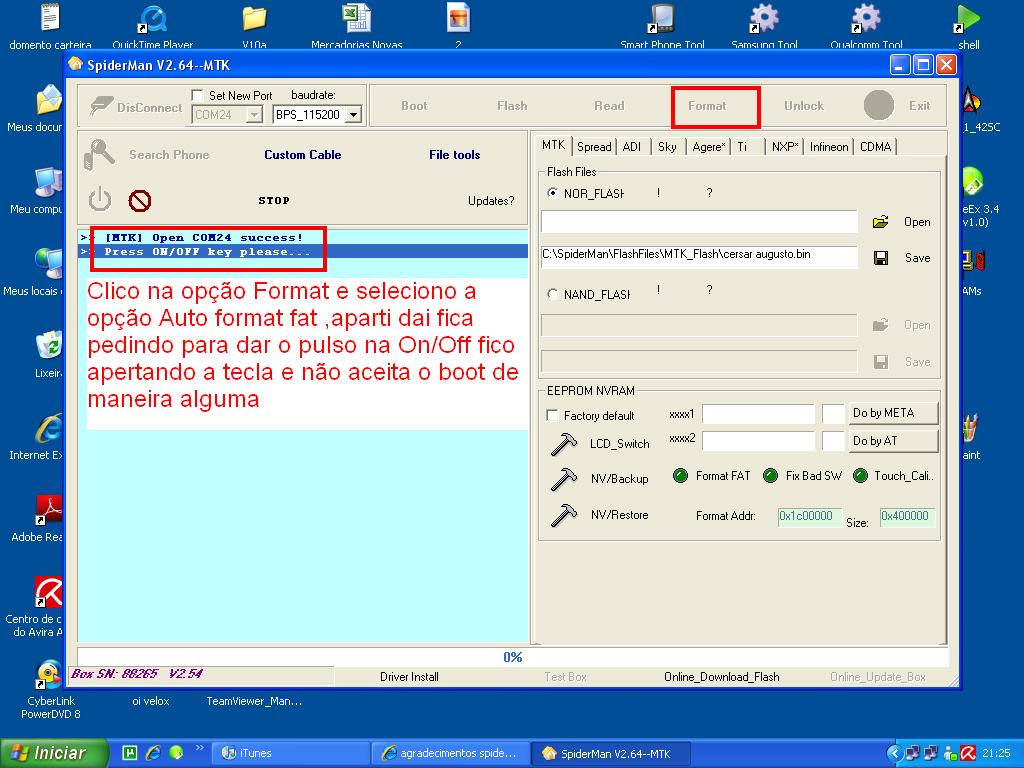
Task: Click the Search Phone keys icon
Action: point(100,155)
